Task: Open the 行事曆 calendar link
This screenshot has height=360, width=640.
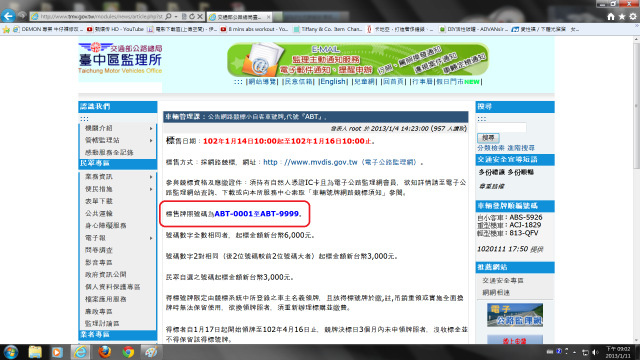Action: coord(422,82)
